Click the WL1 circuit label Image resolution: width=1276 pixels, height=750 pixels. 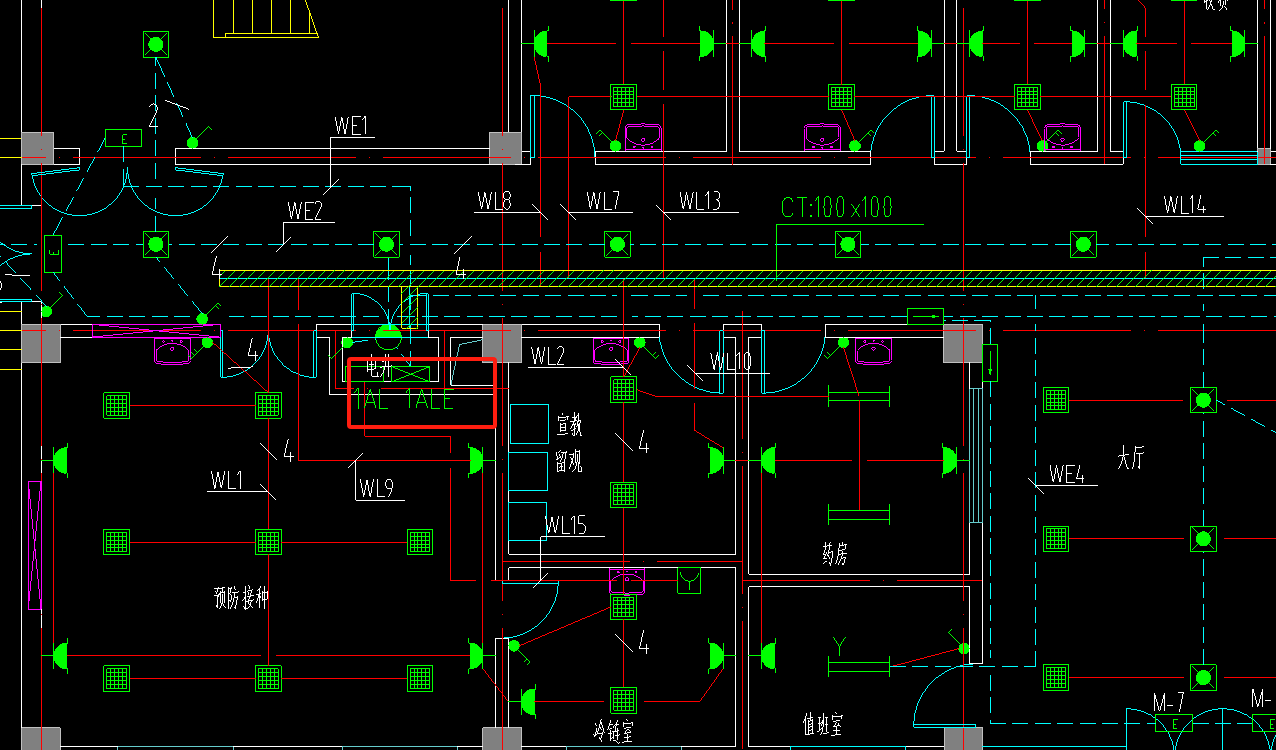pyautogui.click(x=226, y=481)
